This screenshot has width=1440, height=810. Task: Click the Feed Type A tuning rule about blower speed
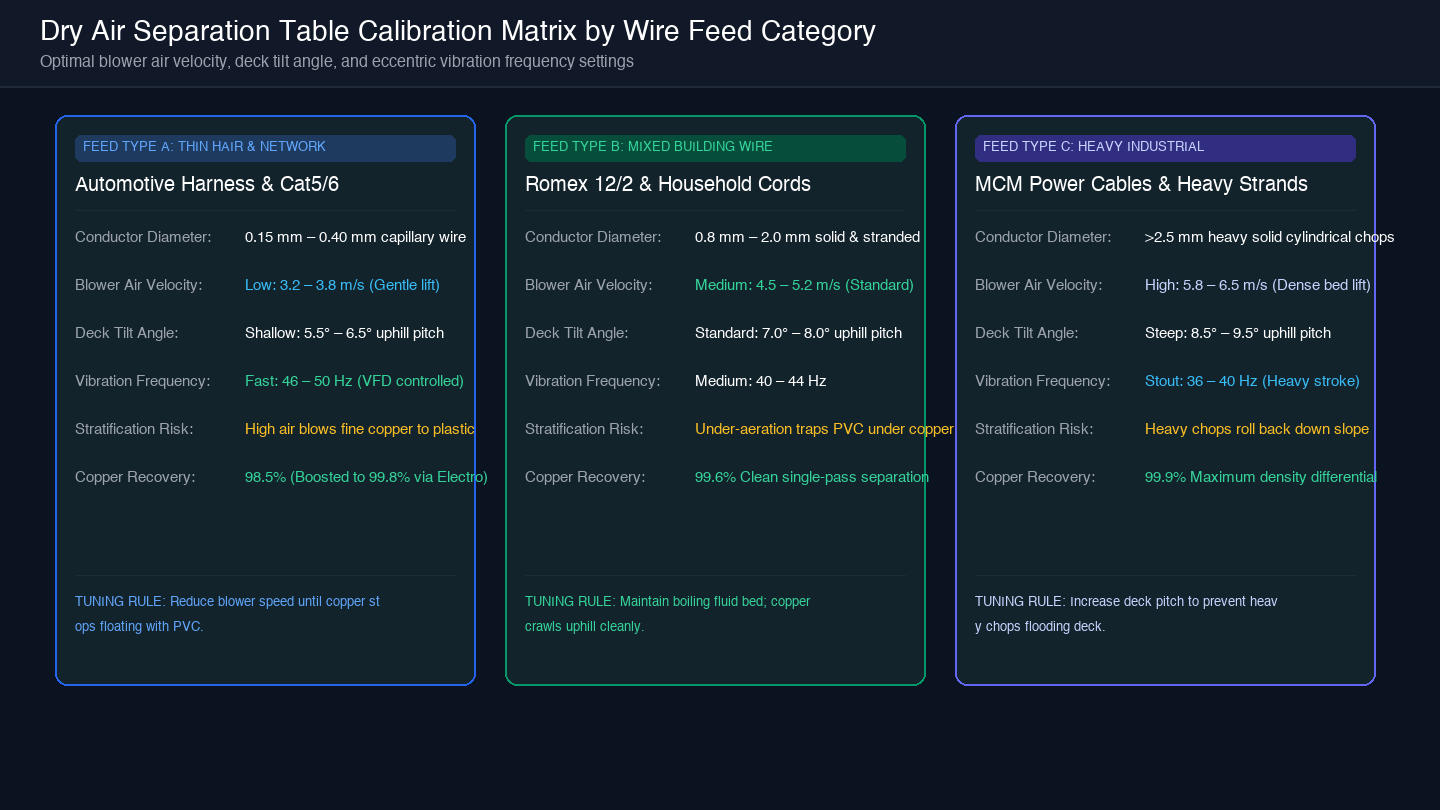coord(227,614)
